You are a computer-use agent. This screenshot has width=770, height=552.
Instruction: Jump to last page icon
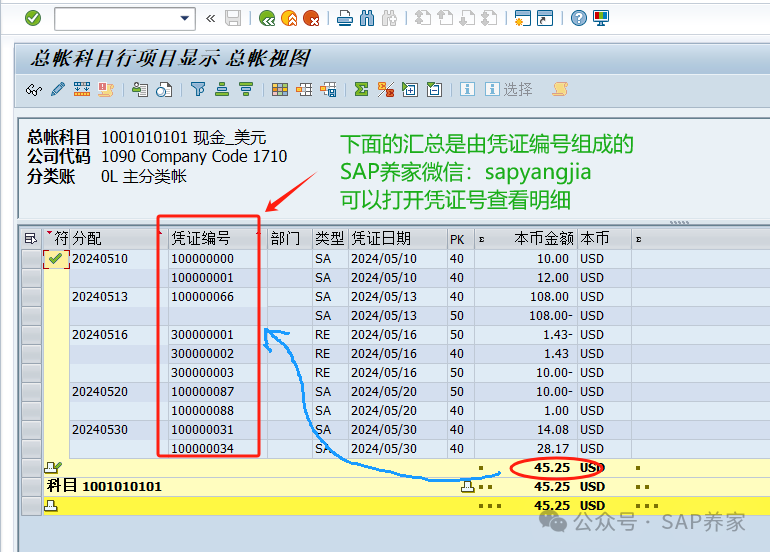[x=489, y=19]
